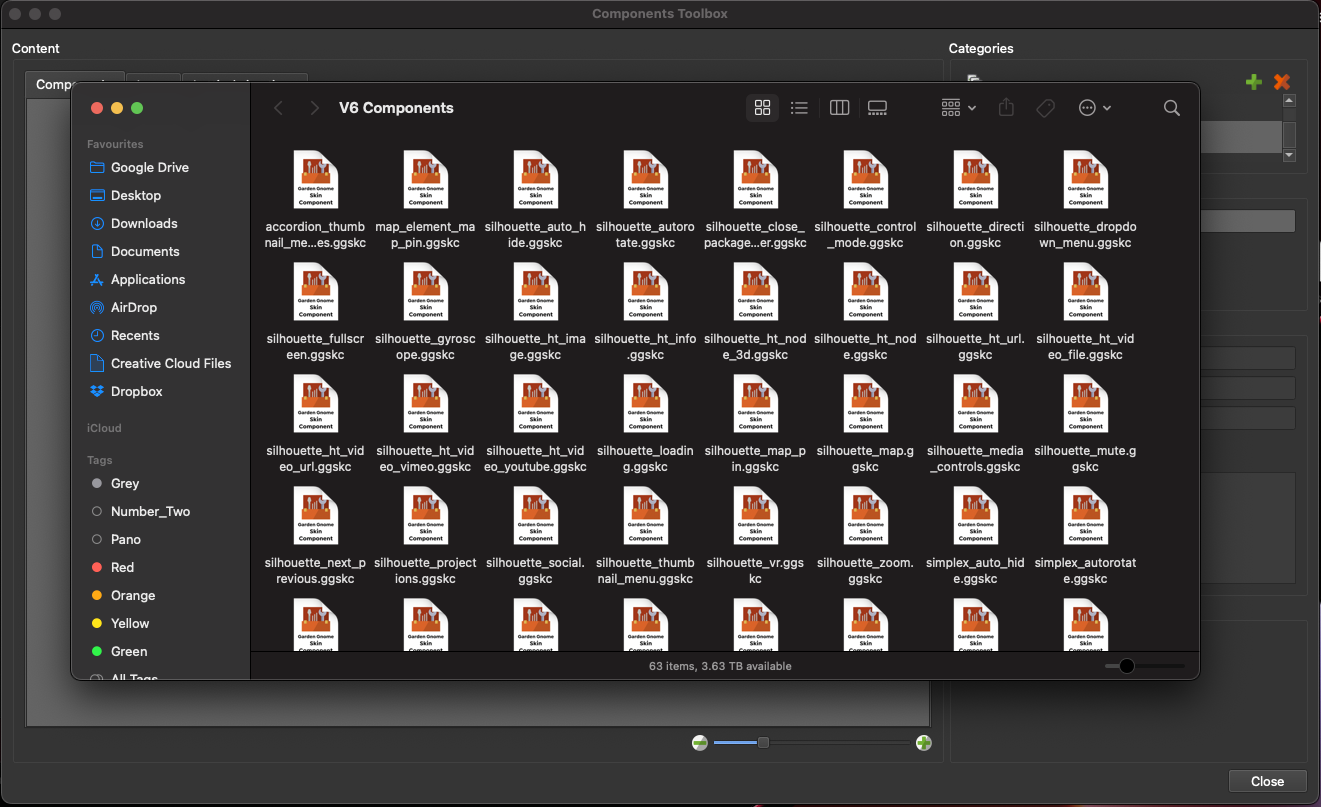Screen dimensions: 1321x807
Task: Select silhouette_media_controls.ggskc file
Action: pos(975,424)
